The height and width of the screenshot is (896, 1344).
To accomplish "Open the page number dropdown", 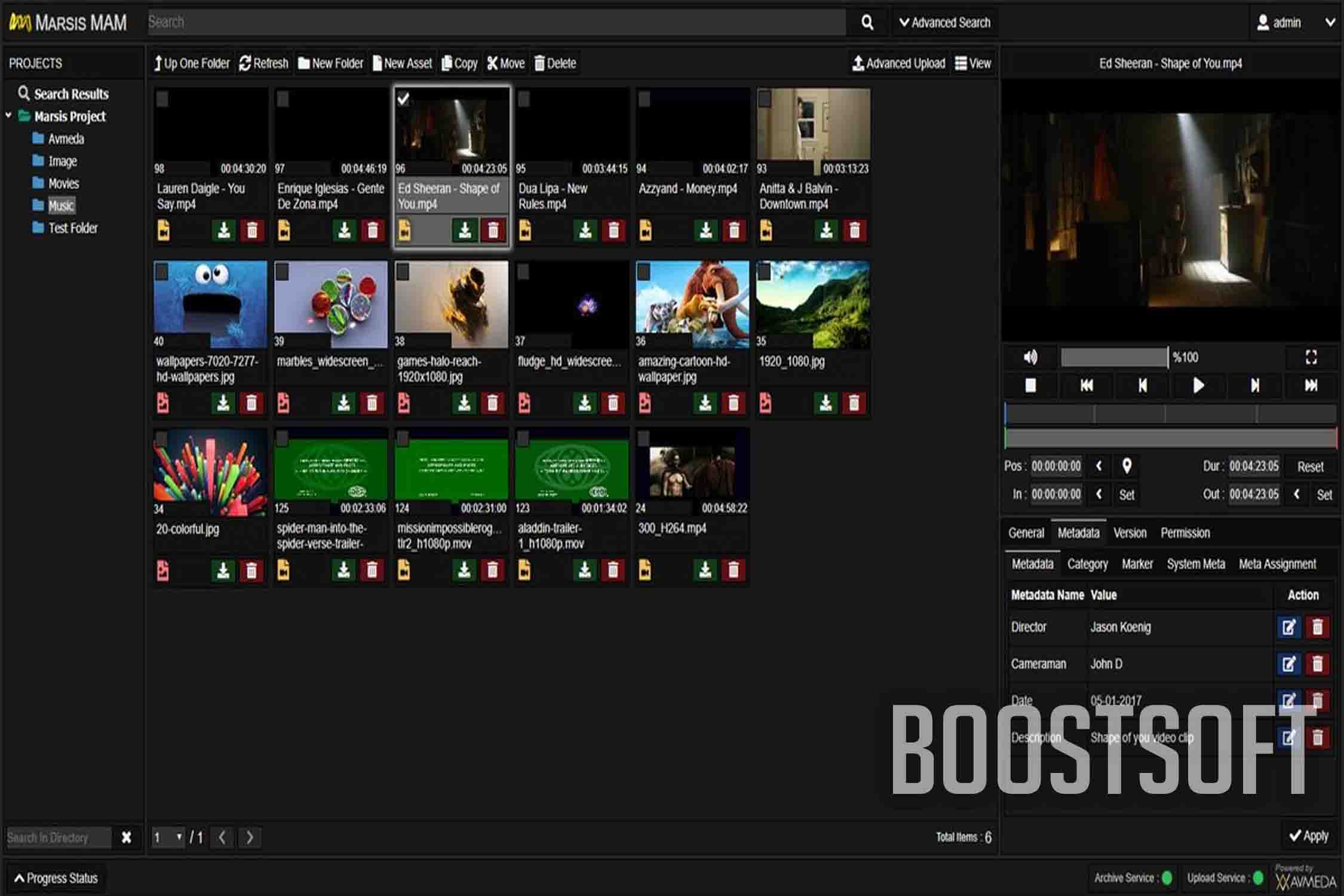I will (x=168, y=837).
